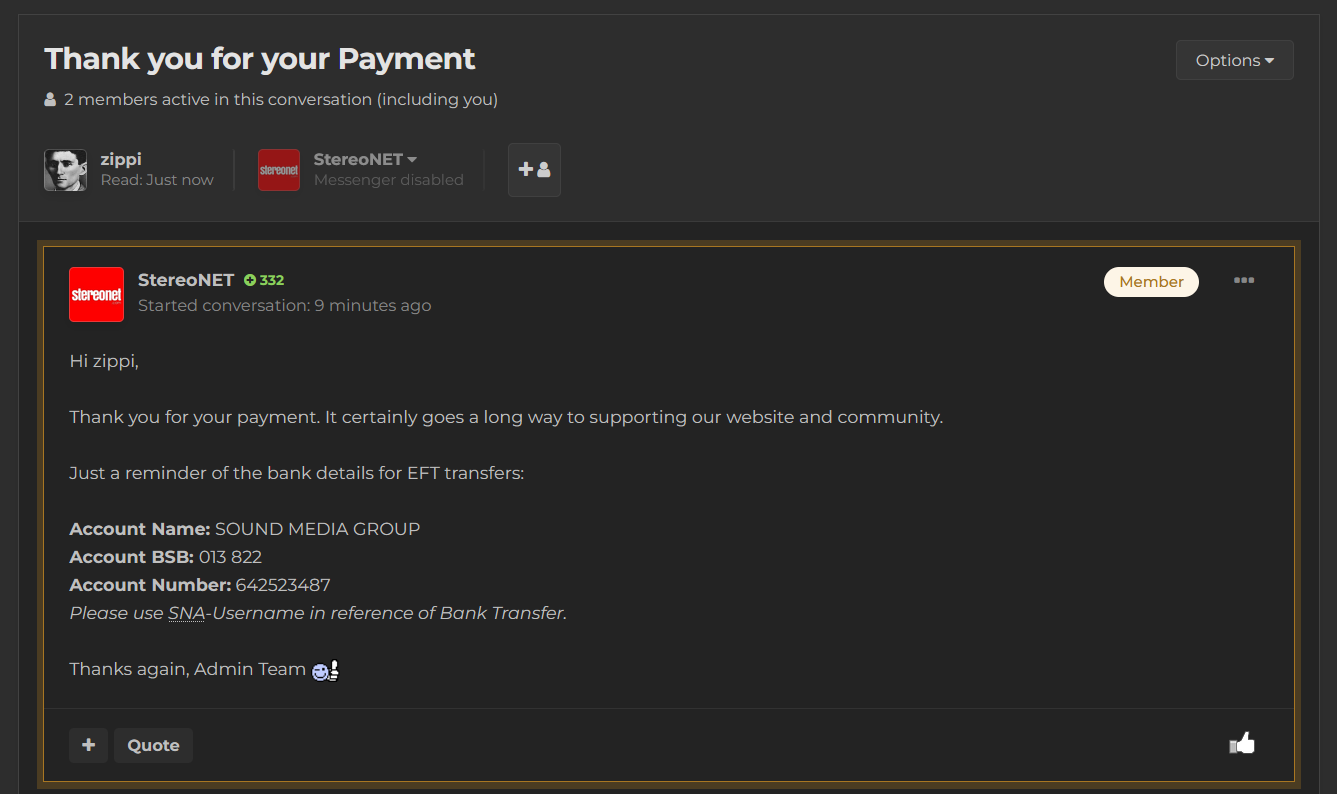
Task: Add a member to the conversation
Action: tap(534, 170)
